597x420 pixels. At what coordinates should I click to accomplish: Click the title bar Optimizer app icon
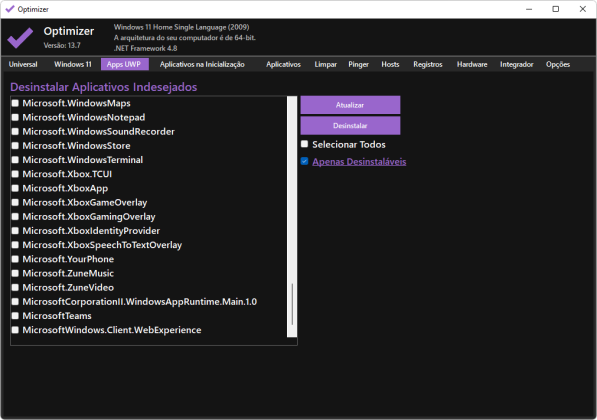tap(10, 9)
